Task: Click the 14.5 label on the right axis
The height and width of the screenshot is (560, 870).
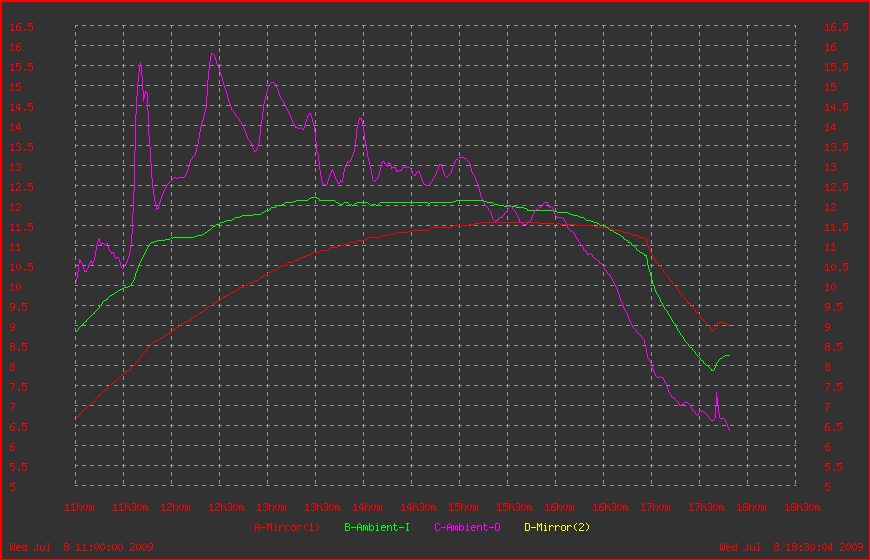Action: 836,107
